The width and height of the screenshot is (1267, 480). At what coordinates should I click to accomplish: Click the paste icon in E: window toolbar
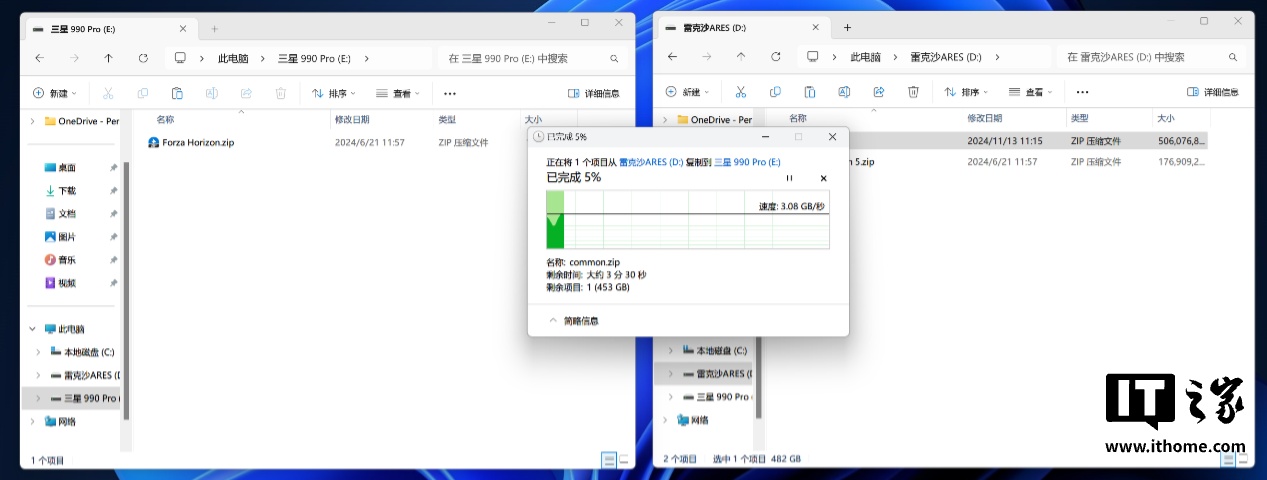pyautogui.click(x=177, y=93)
